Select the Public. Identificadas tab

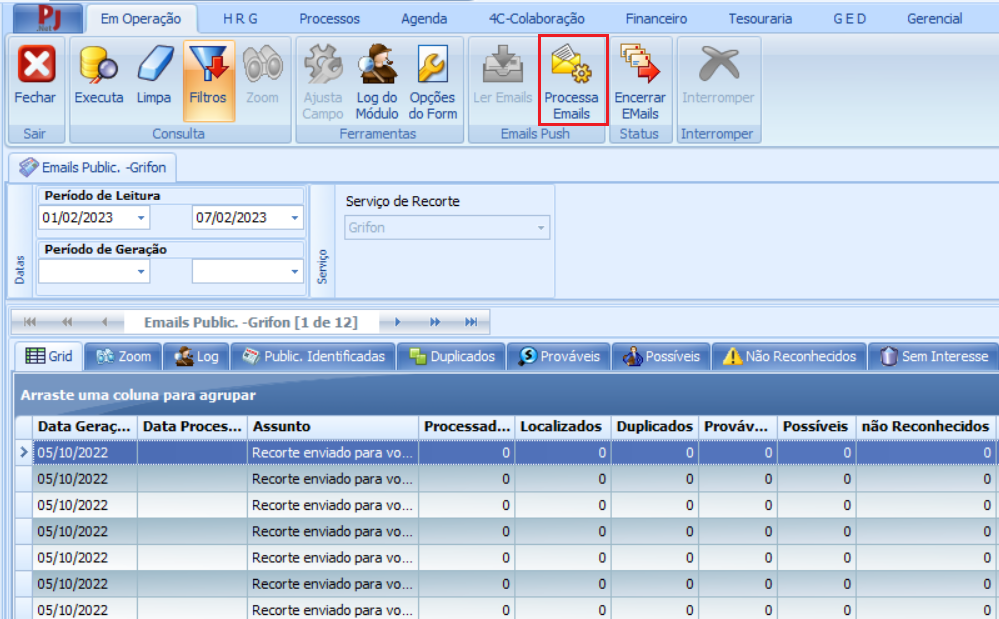(313, 356)
